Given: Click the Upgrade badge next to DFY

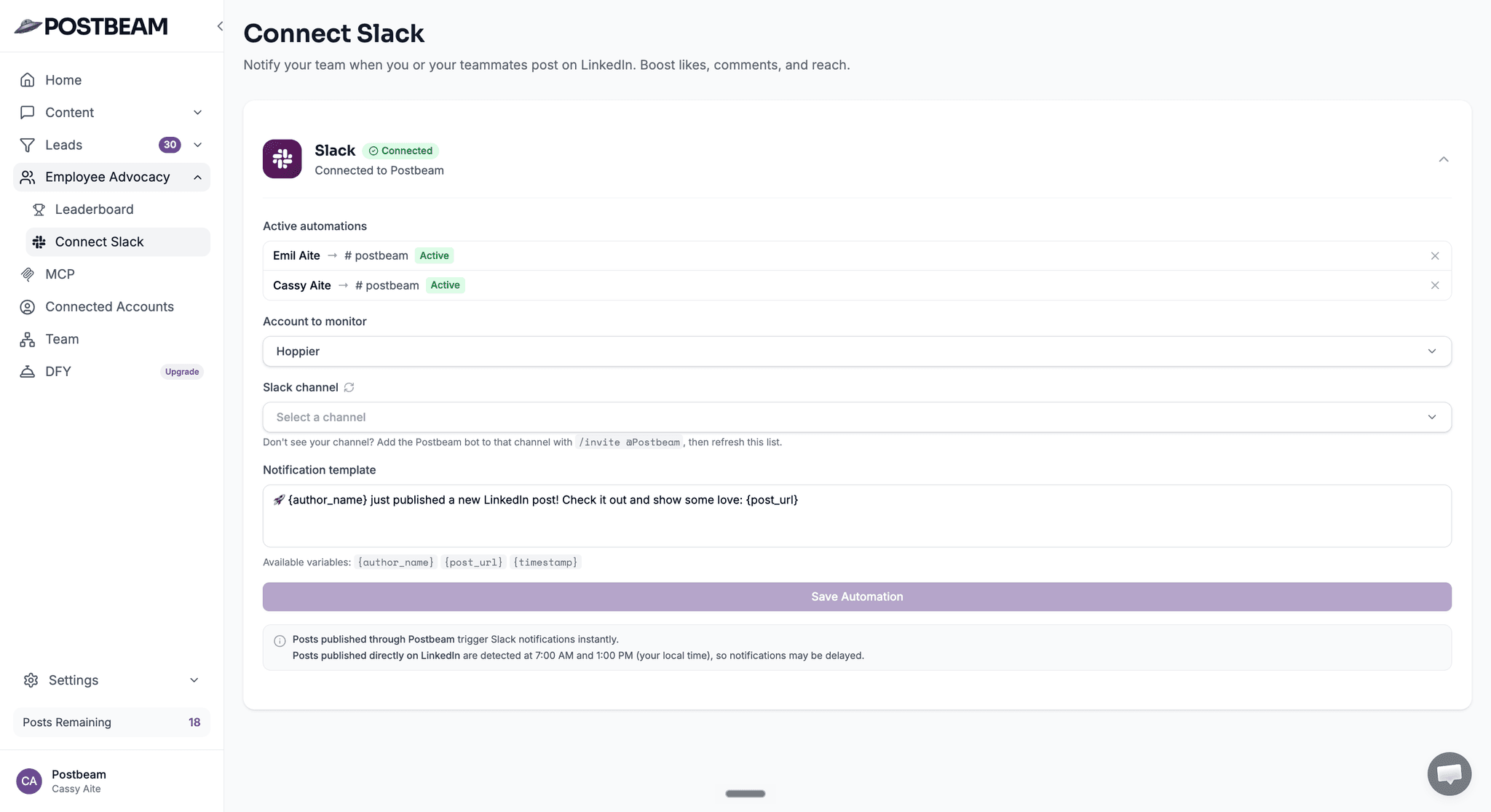Looking at the screenshot, I should [x=182, y=372].
